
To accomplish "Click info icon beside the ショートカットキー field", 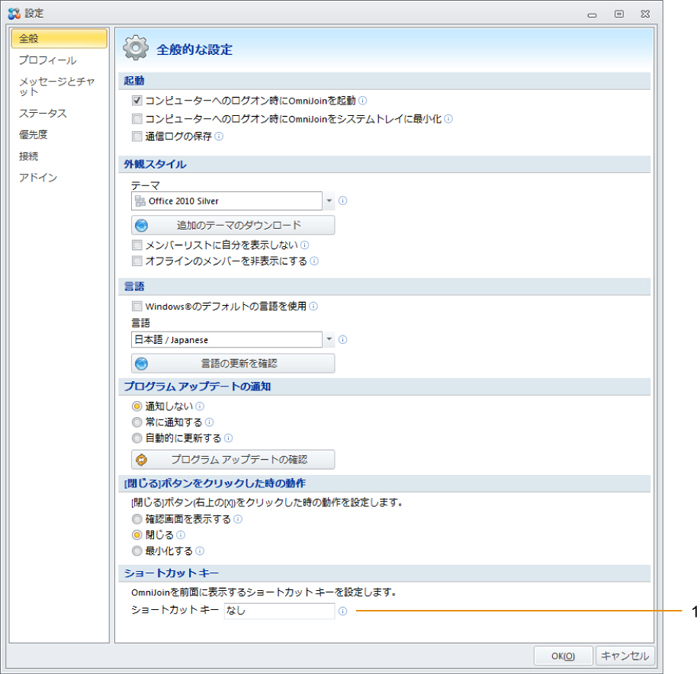I will click(342, 611).
